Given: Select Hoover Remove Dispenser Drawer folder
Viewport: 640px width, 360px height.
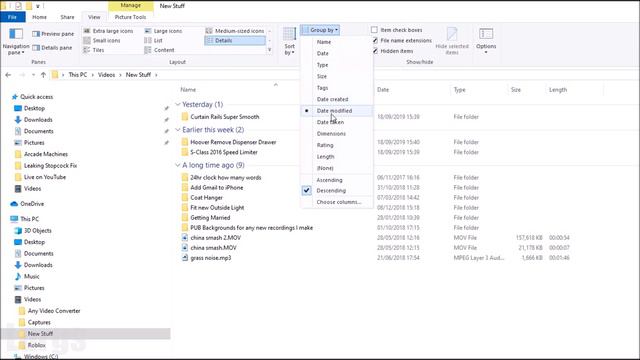Looking at the screenshot, I should (x=229, y=142).
